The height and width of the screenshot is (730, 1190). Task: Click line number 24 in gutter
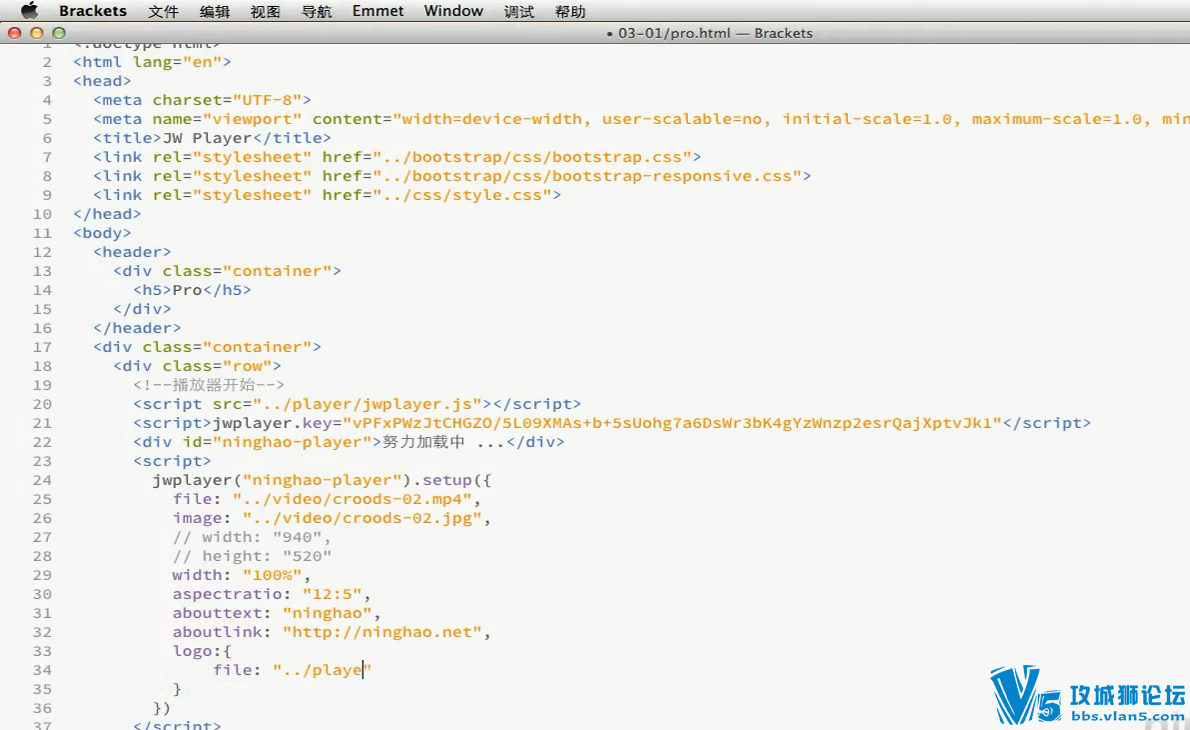point(42,480)
